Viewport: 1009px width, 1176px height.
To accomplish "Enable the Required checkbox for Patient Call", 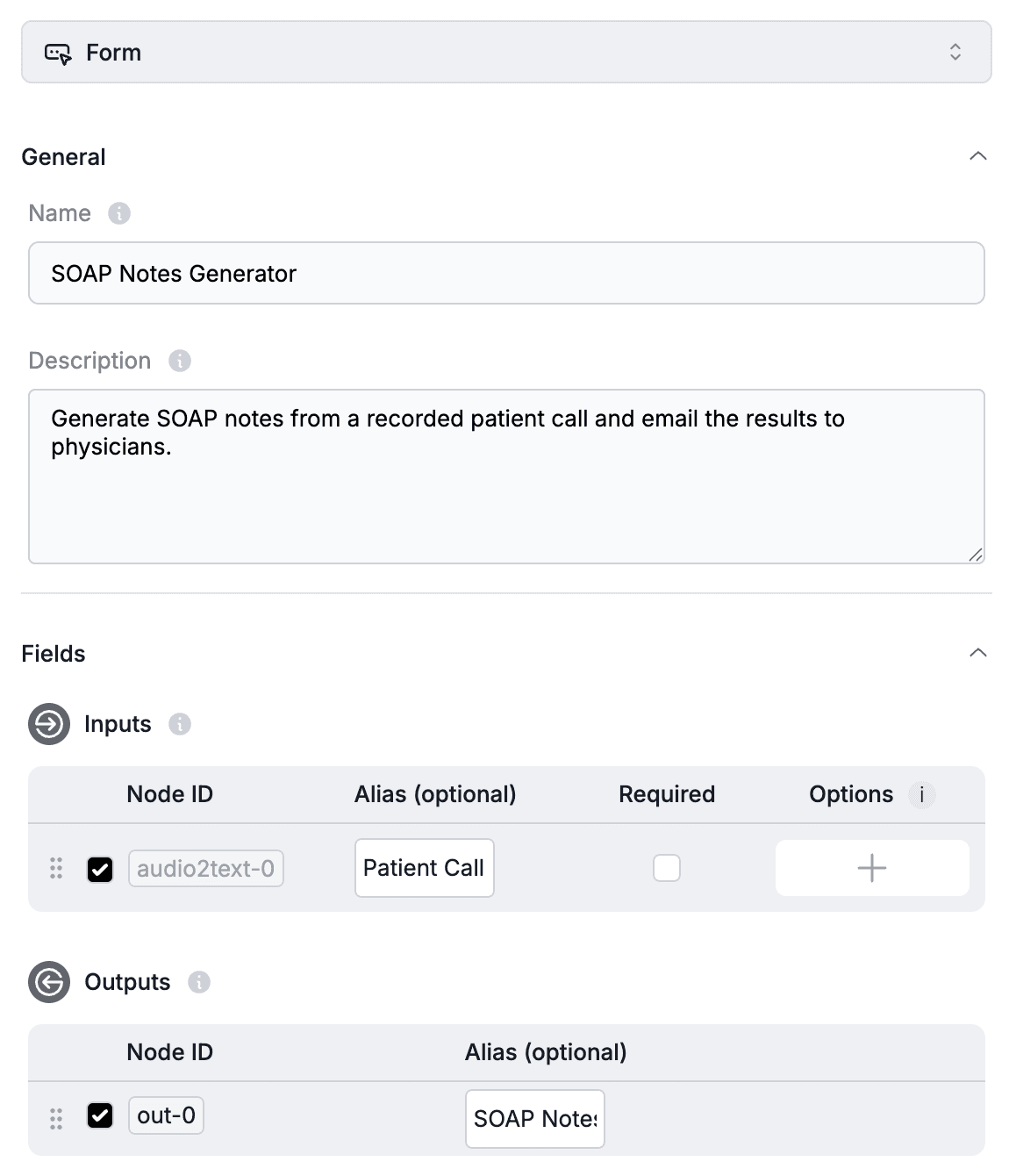I will [667, 868].
